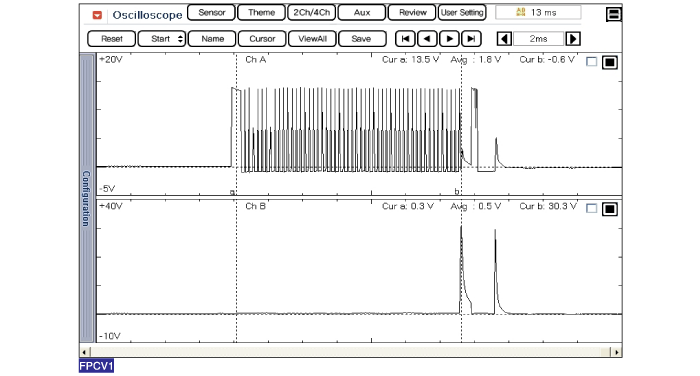Decrease the time base using the left arrow
The image size is (700, 376).
click(x=504, y=39)
